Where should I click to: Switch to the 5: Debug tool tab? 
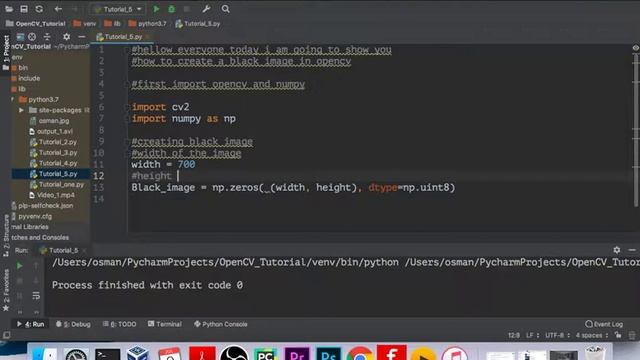click(73, 324)
